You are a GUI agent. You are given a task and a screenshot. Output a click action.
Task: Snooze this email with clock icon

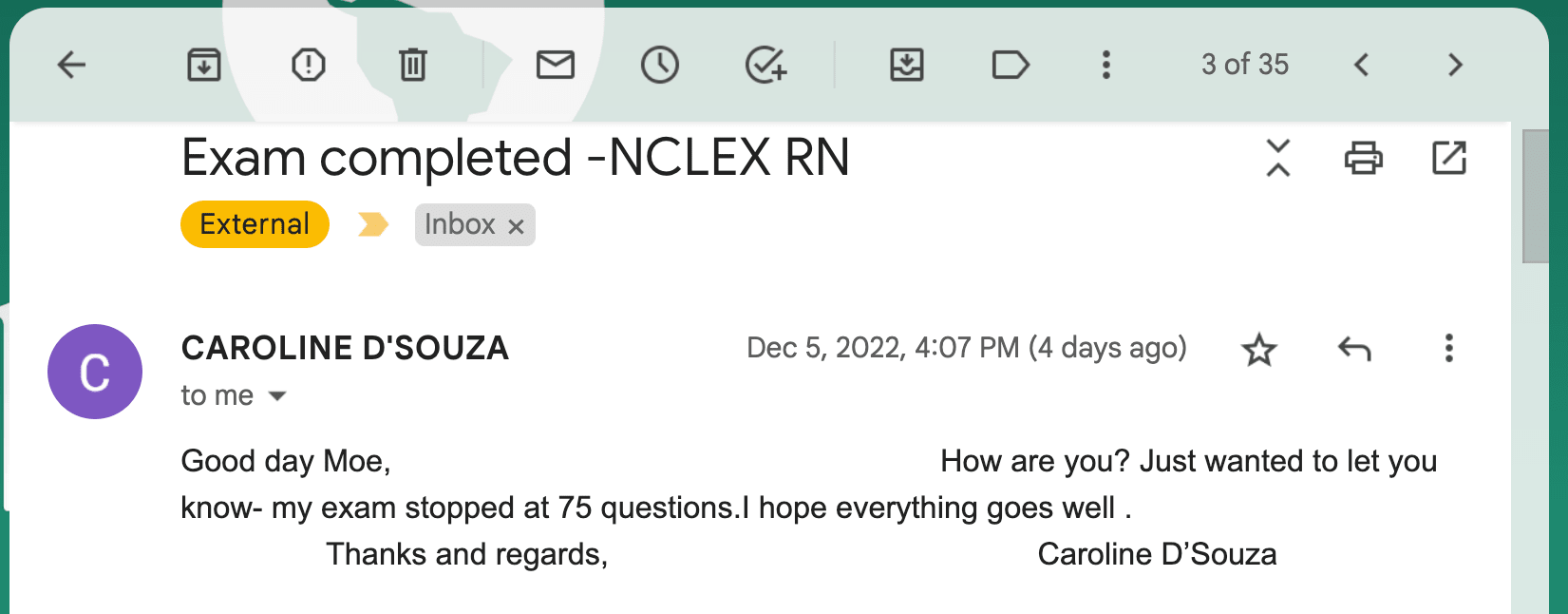coord(659,65)
